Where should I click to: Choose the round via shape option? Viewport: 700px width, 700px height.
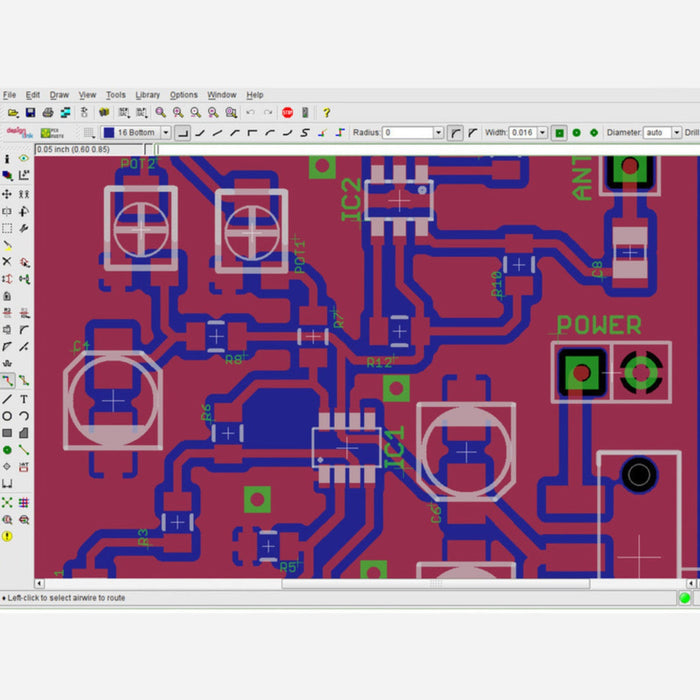pos(577,132)
